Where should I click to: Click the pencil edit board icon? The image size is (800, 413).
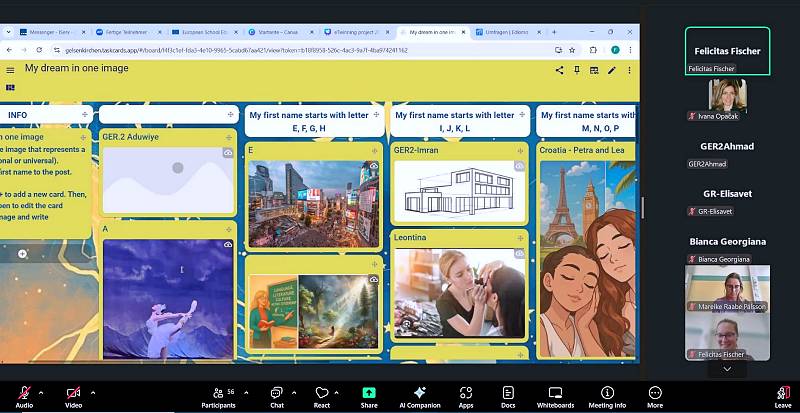pos(628,70)
